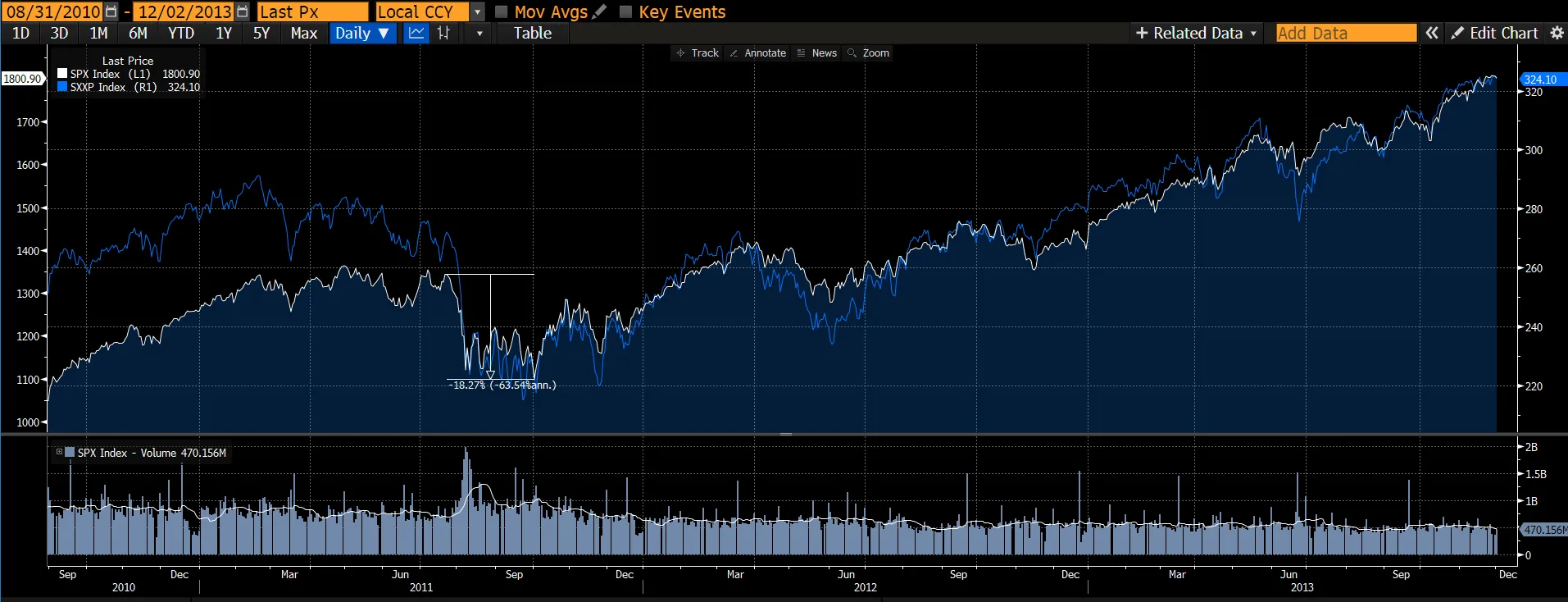Screen dimensions: 1568x602
Task: Click the start date field 08/31/2010
Action: coord(53,11)
